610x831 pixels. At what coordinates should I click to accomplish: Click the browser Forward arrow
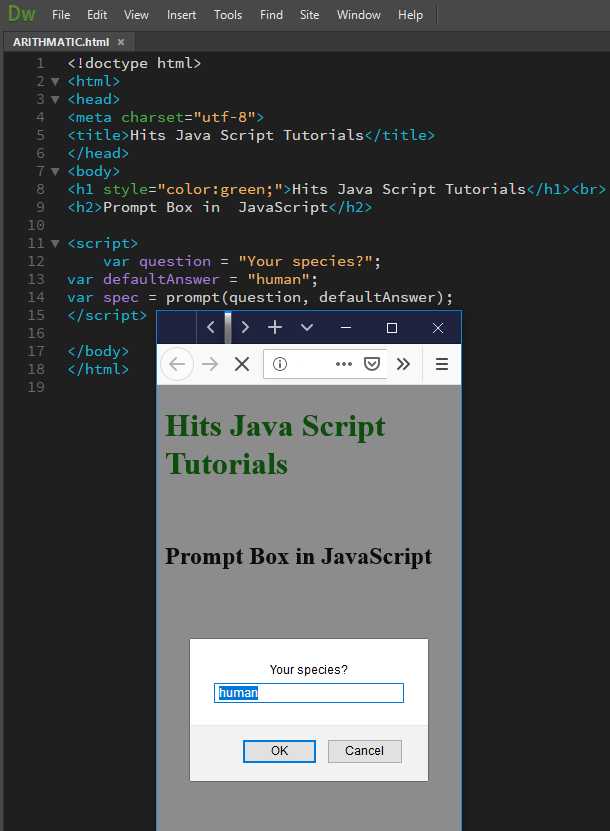210,364
